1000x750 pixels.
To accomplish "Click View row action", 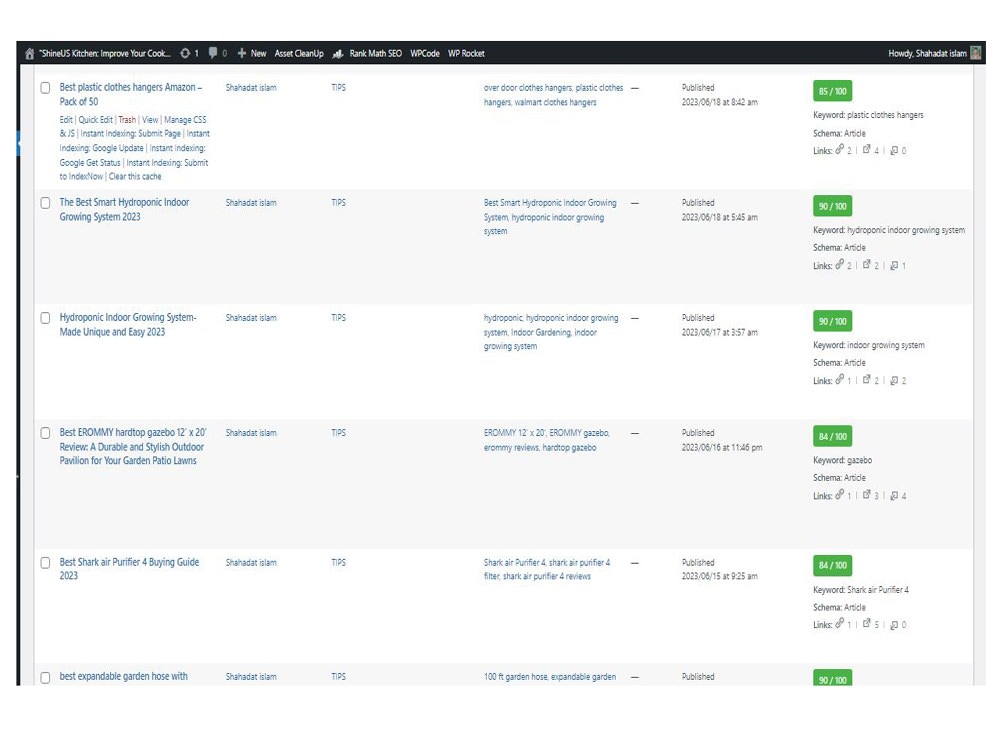I will [150, 120].
